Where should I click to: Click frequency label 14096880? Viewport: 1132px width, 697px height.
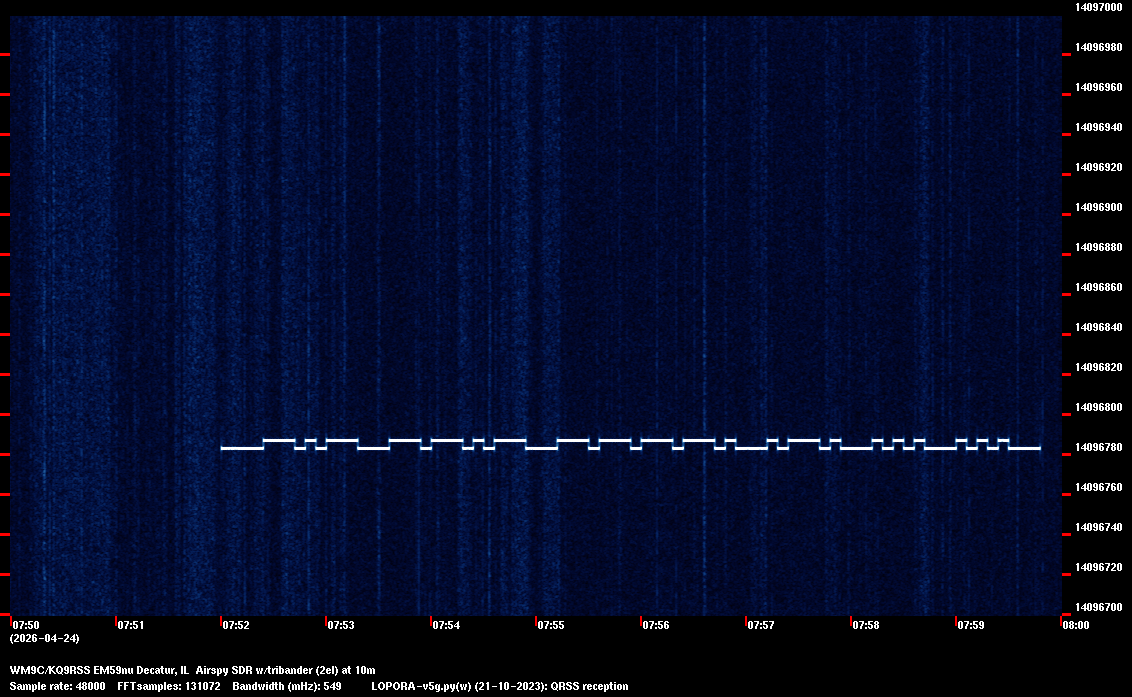click(1099, 247)
